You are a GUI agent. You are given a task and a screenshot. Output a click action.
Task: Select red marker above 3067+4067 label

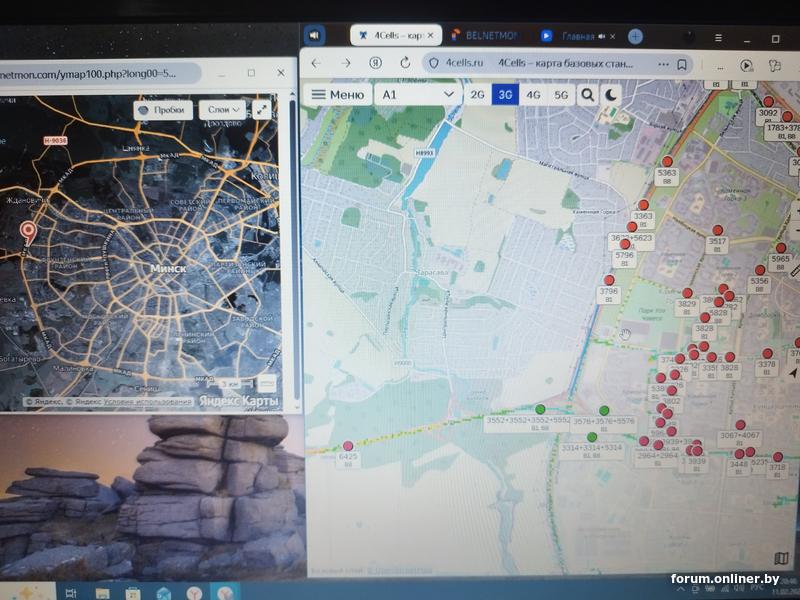click(740, 424)
